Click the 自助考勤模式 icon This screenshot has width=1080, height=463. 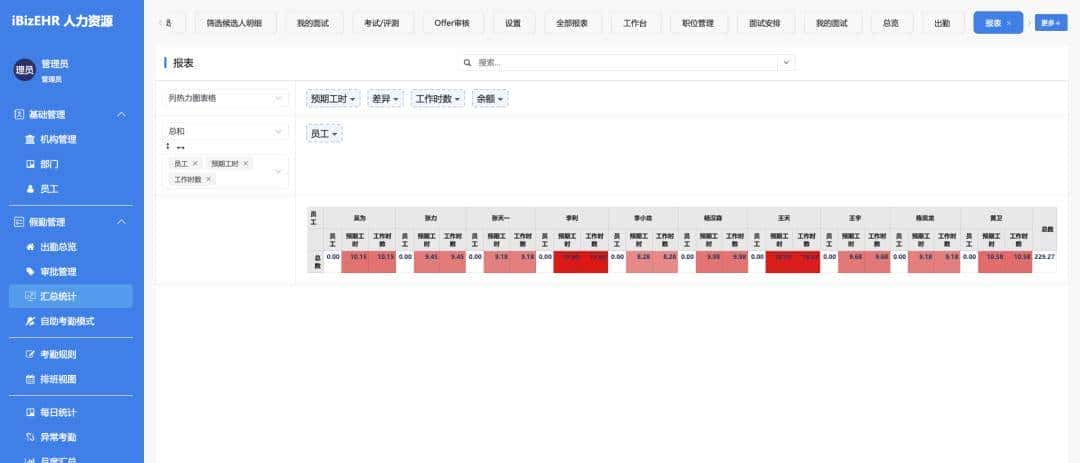(x=30, y=321)
